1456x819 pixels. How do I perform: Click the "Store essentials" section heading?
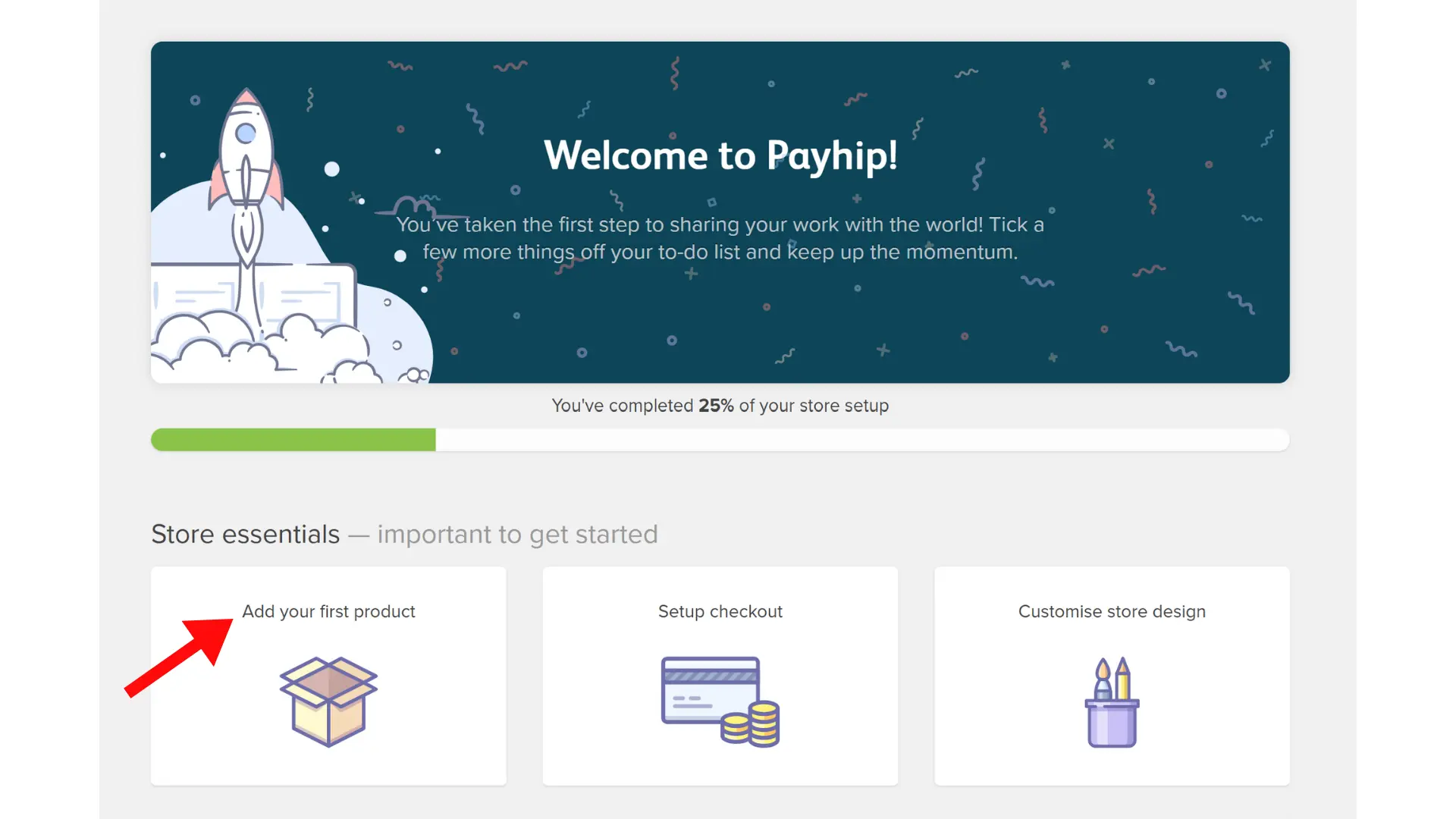[x=246, y=535]
